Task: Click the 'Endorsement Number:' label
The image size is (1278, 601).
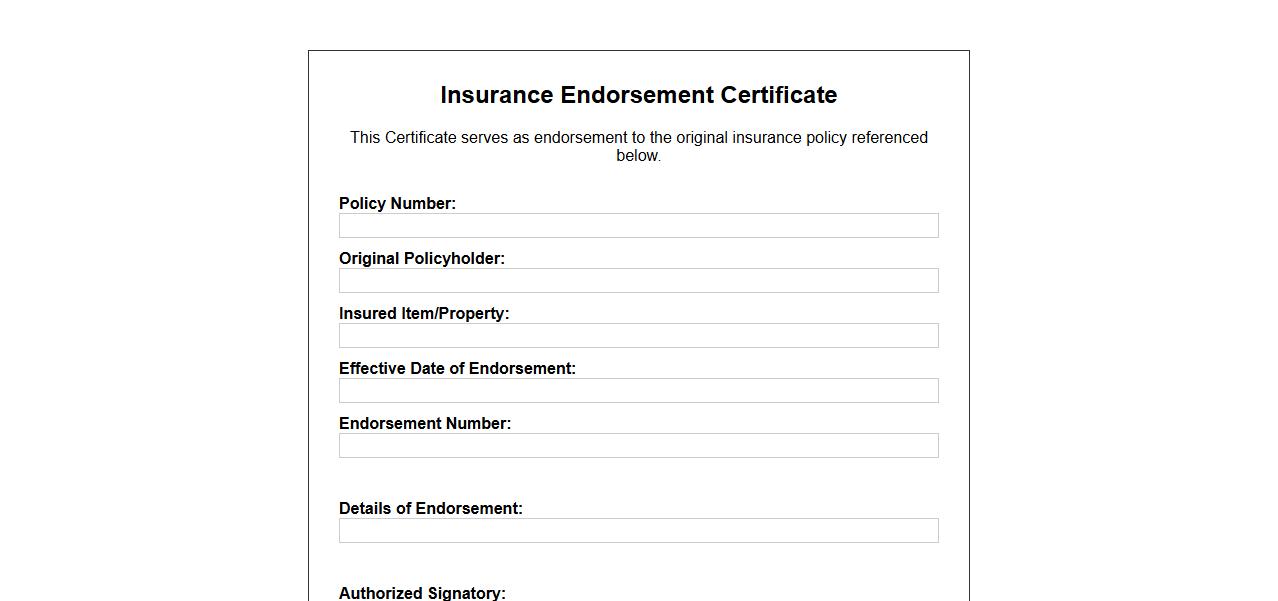Action: pos(425,423)
